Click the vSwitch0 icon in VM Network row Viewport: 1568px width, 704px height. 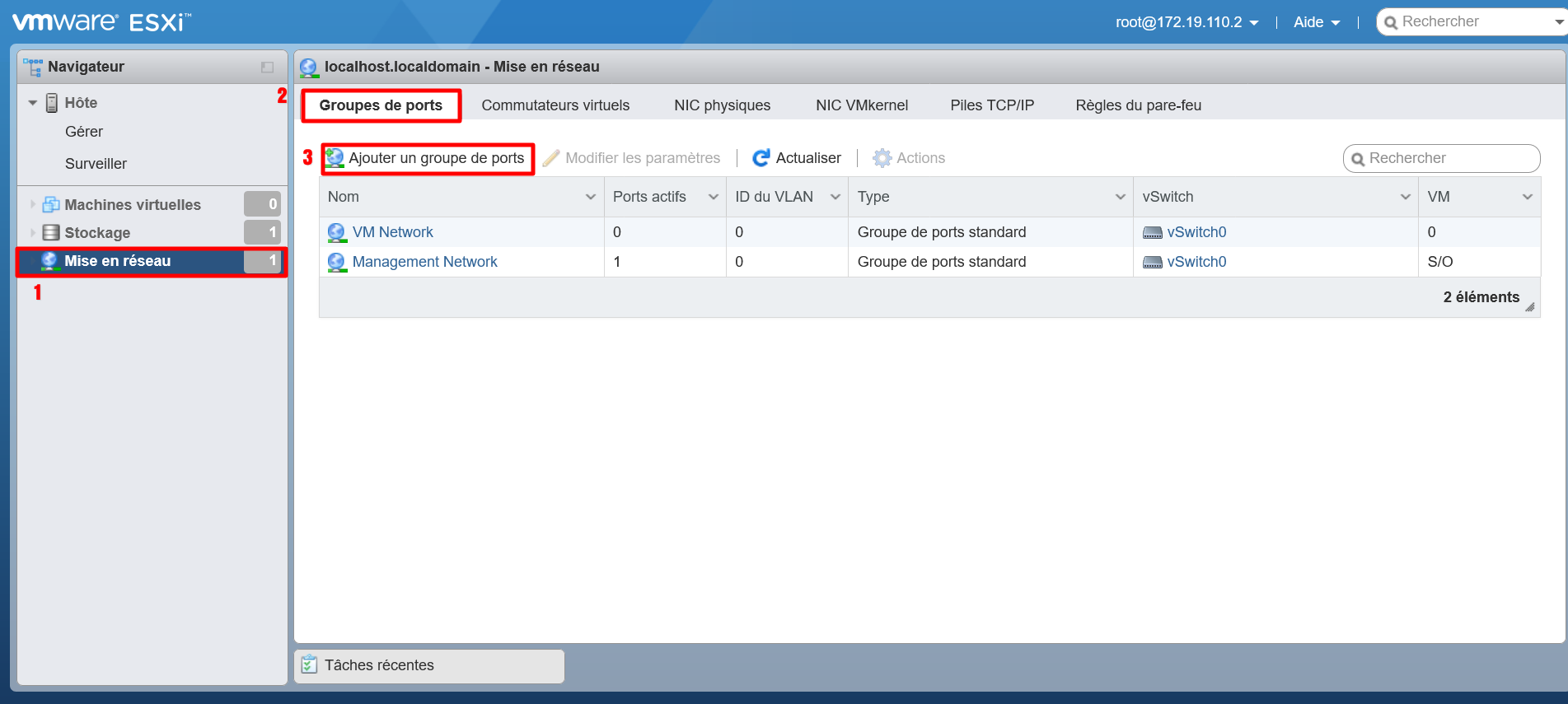click(x=1152, y=233)
